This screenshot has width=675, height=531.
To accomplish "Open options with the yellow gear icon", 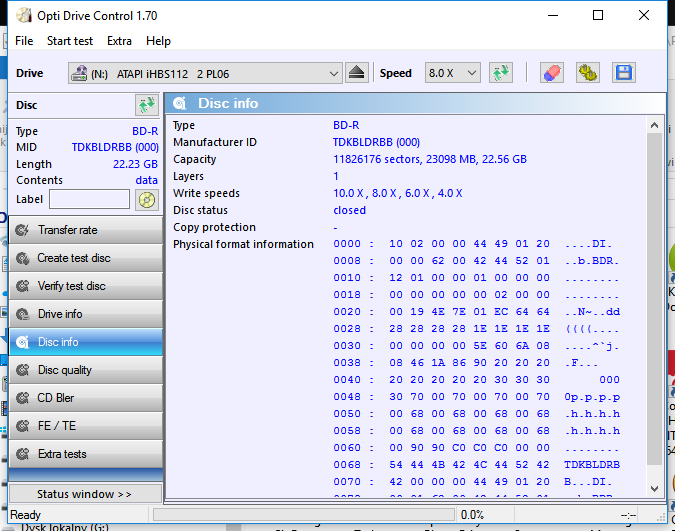I will click(x=588, y=73).
